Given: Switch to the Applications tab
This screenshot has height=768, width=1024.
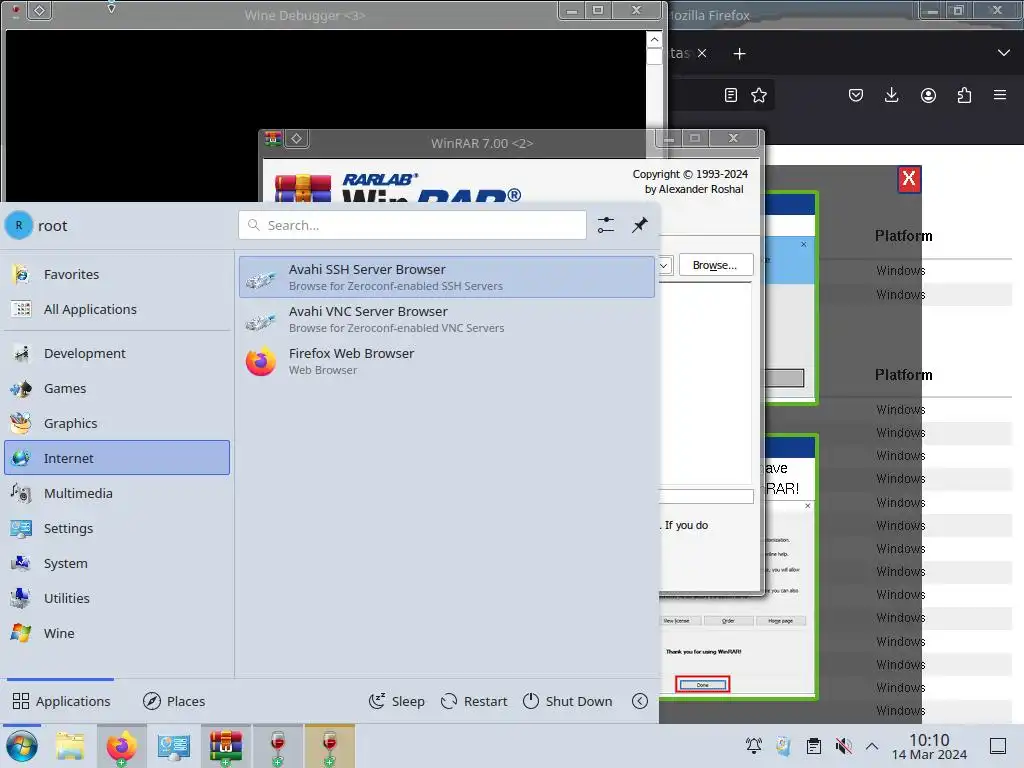Looking at the screenshot, I should tap(61, 701).
